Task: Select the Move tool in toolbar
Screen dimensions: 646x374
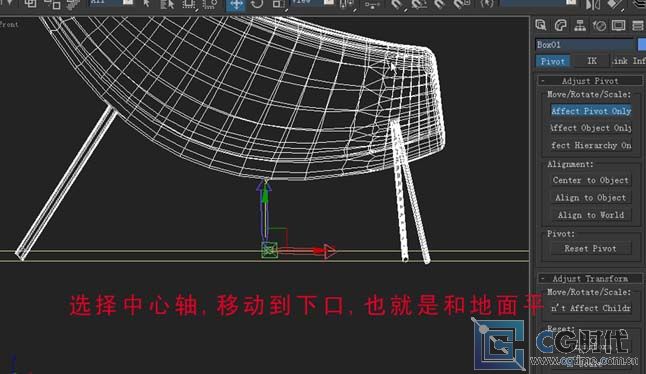Action: pyautogui.click(x=236, y=5)
